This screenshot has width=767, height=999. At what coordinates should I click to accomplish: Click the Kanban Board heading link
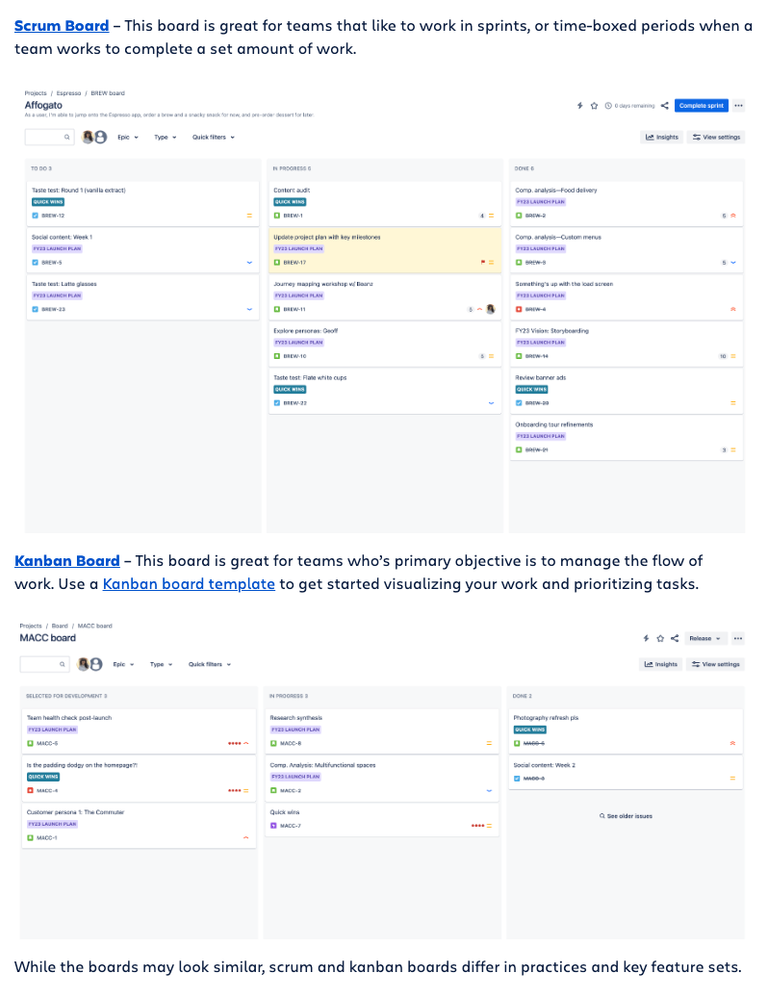point(67,561)
